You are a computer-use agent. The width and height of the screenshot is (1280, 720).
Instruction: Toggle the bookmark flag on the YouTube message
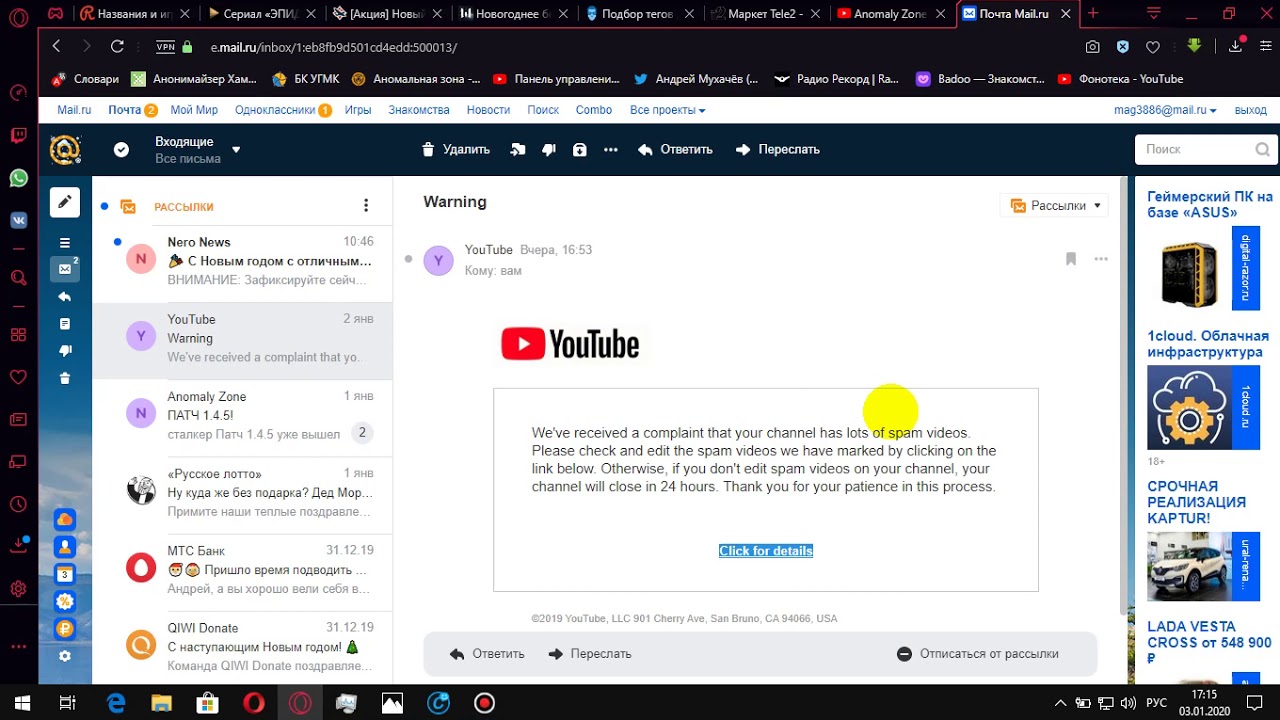[1071, 259]
